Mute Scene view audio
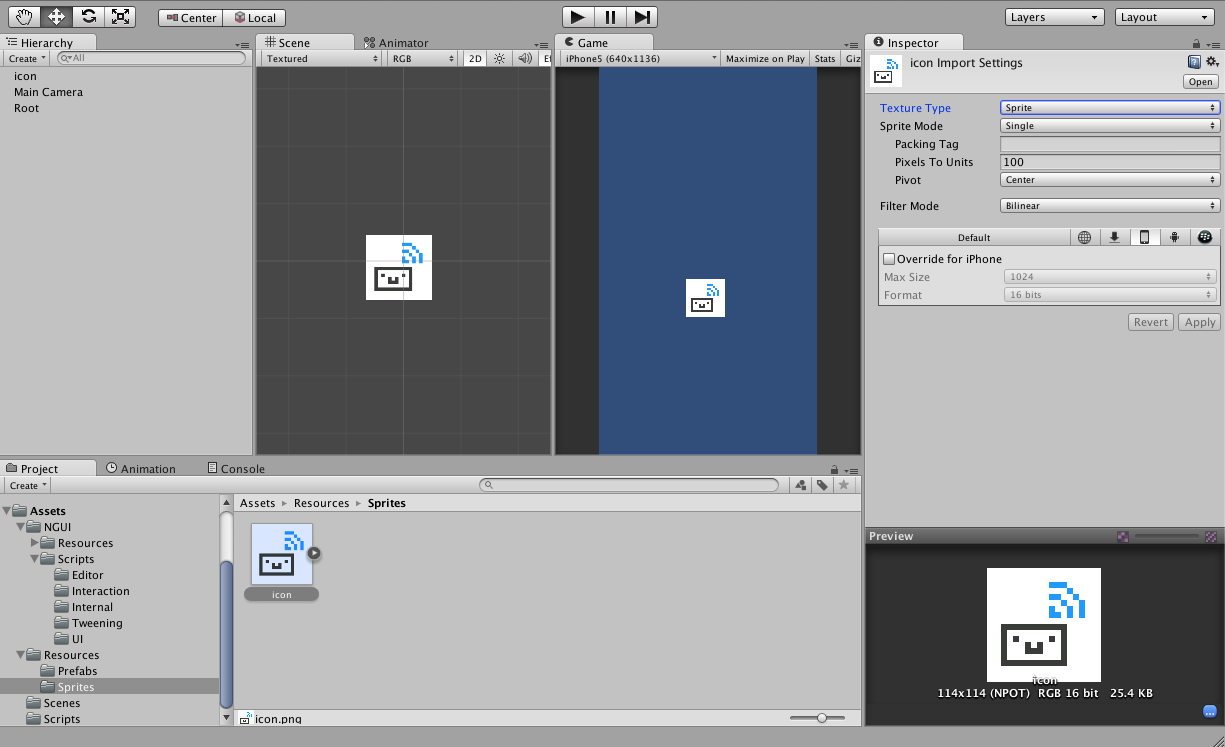The width and height of the screenshot is (1225, 747). point(524,58)
